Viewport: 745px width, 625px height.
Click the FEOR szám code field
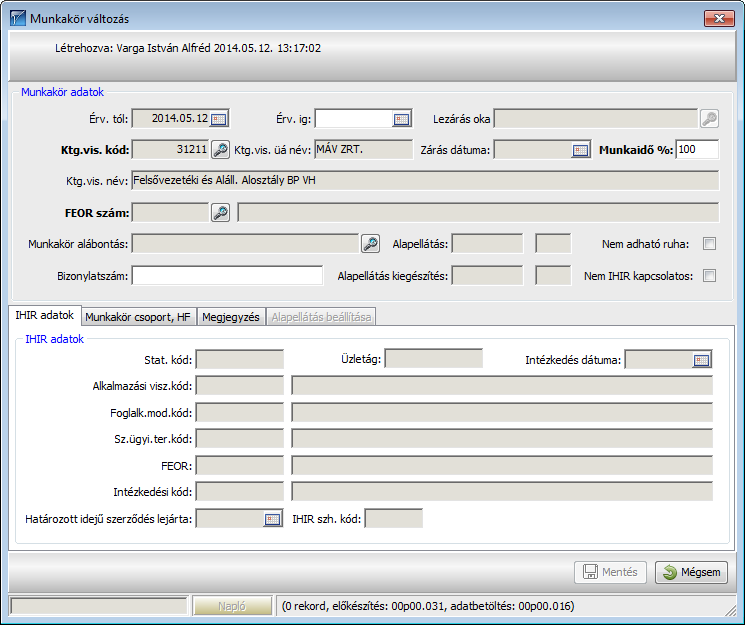(171, 213)
